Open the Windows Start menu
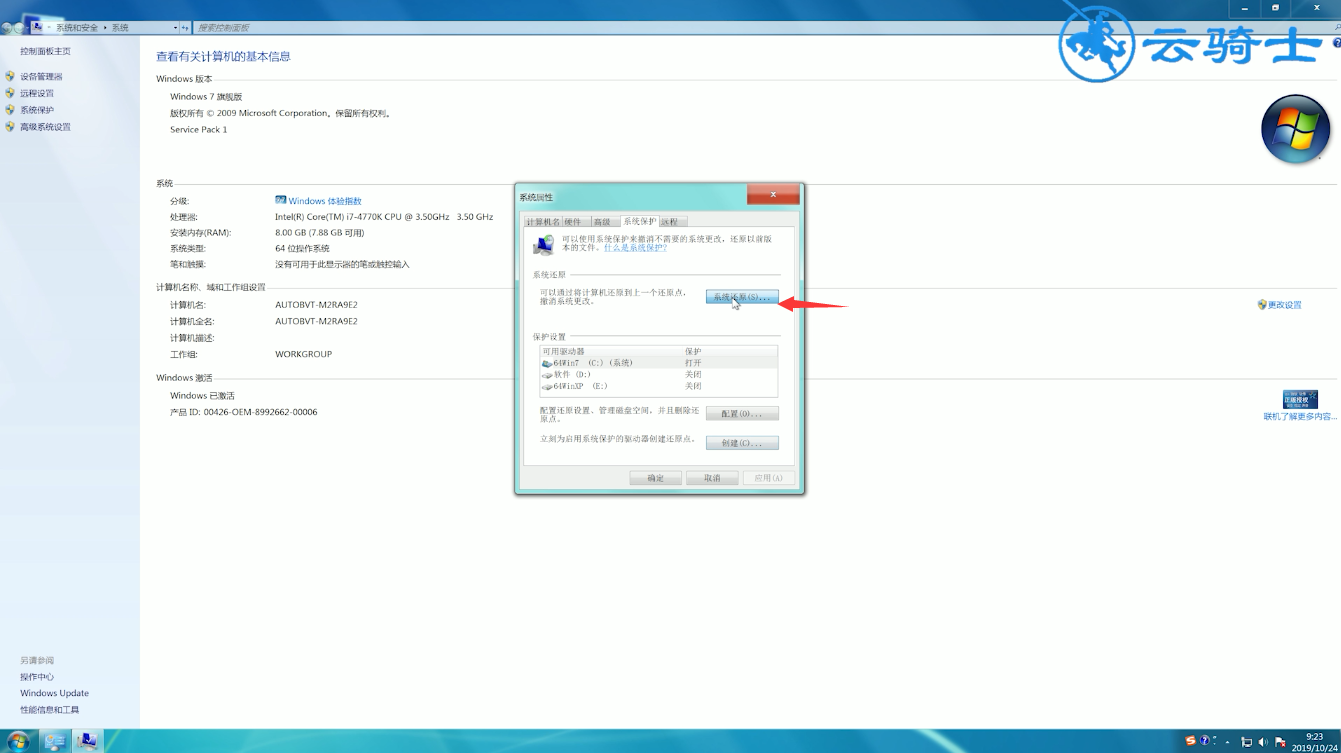This screenshot has height=753, width=1341. pos(18,741)
